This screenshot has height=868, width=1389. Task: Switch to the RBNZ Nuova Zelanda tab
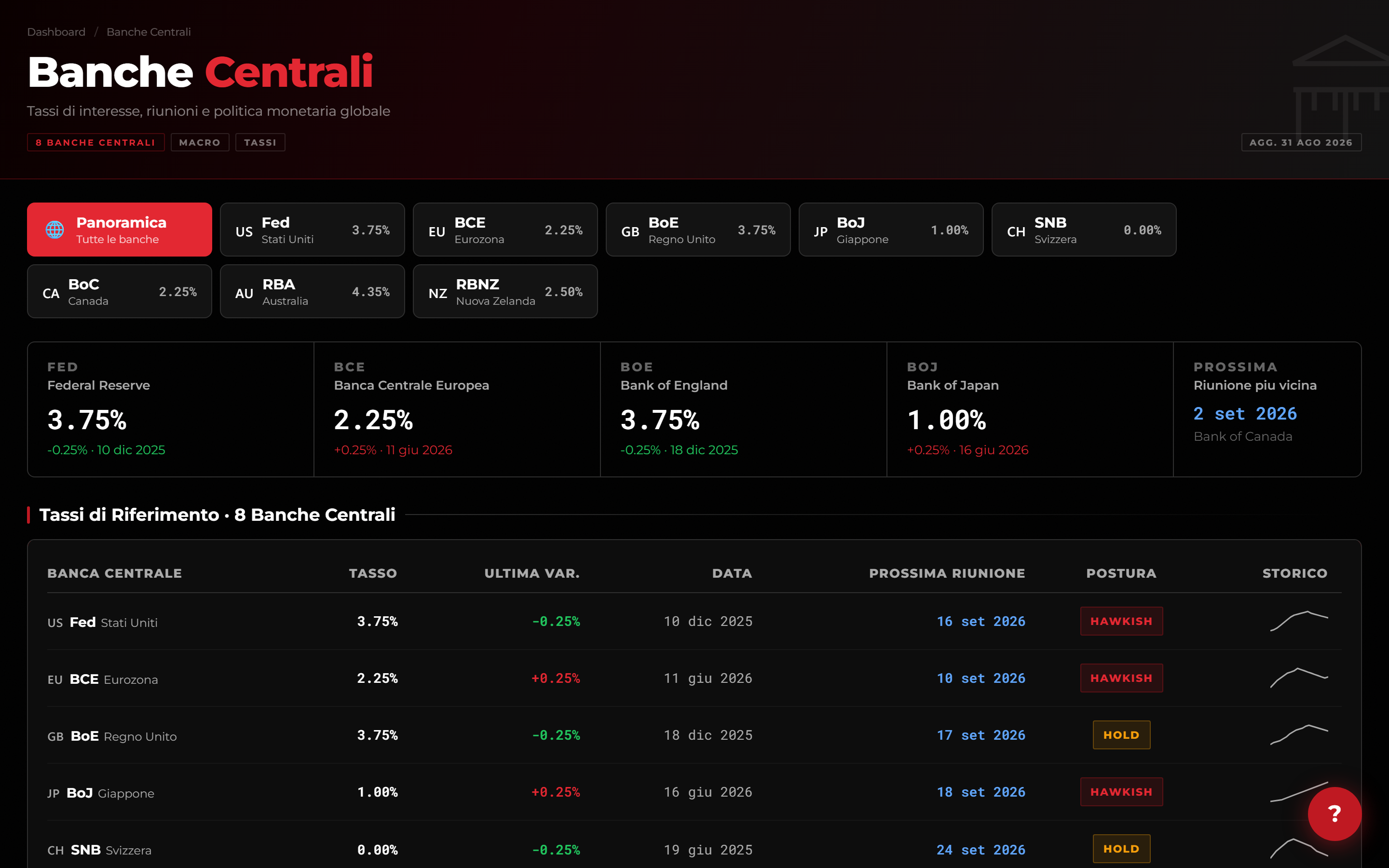[x=505, y=291]
